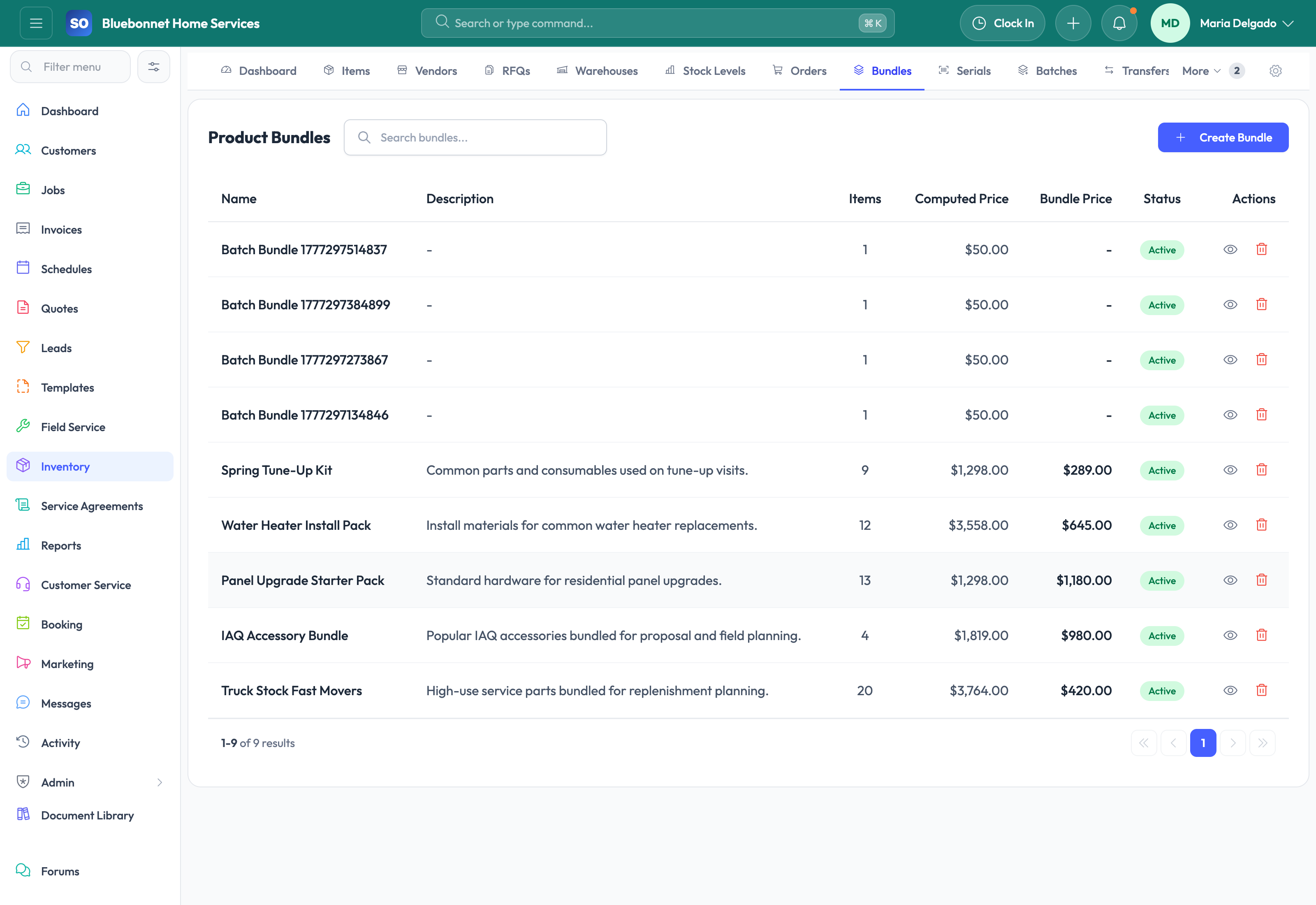This screenshot has height=905, width=1316.
Task: Open Marketing from the sidebar
Action: point(90,664)
